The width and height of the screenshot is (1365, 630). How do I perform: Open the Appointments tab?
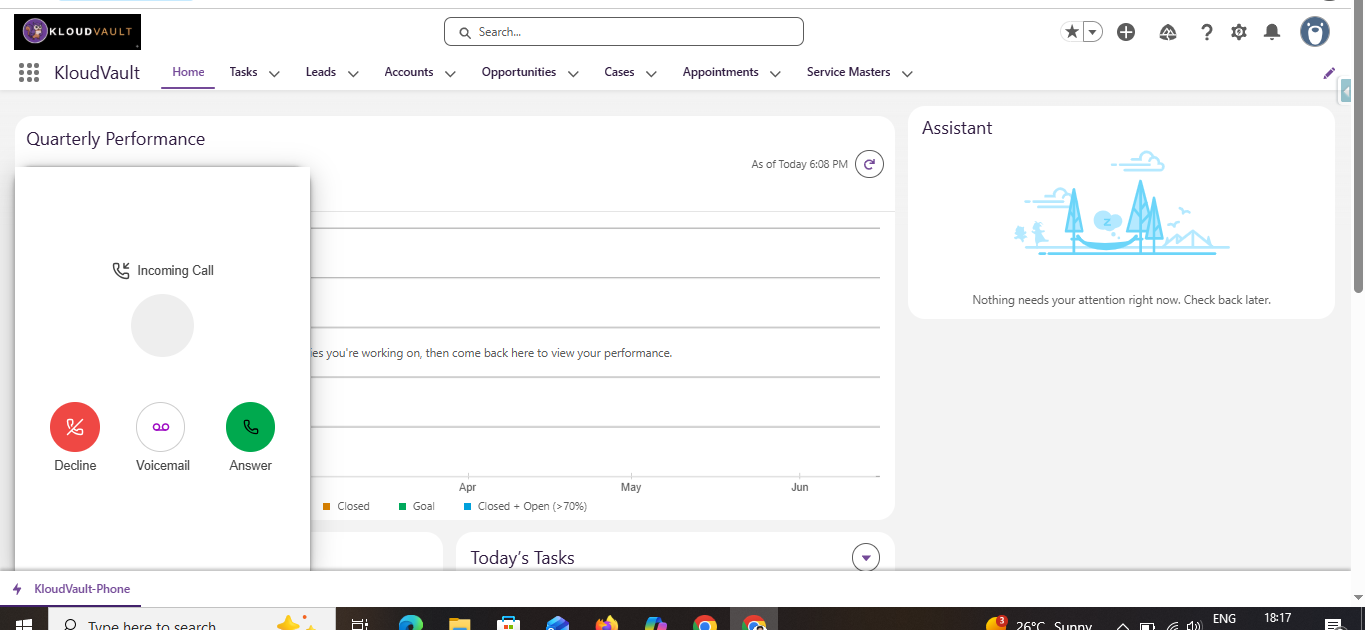click(721, 72)
